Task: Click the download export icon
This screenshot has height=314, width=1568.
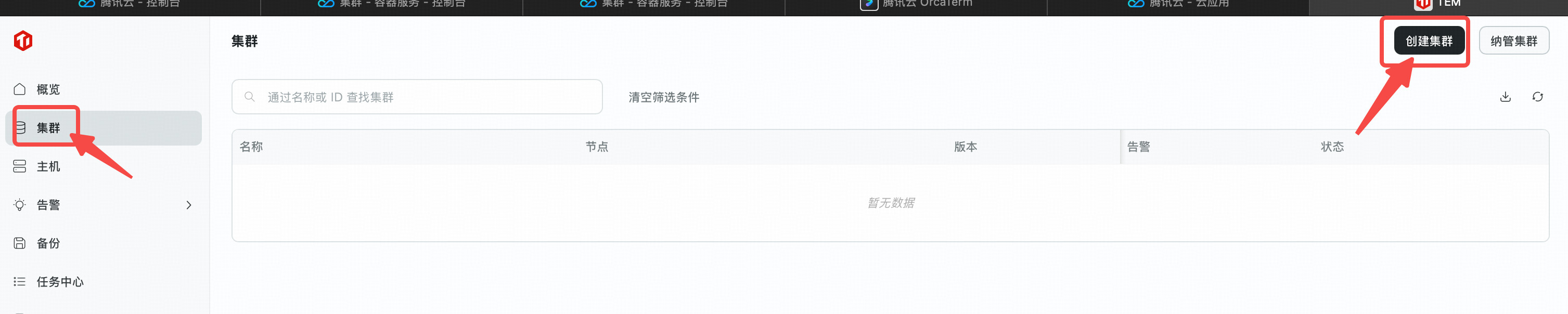Action: tap(1505, 97)
